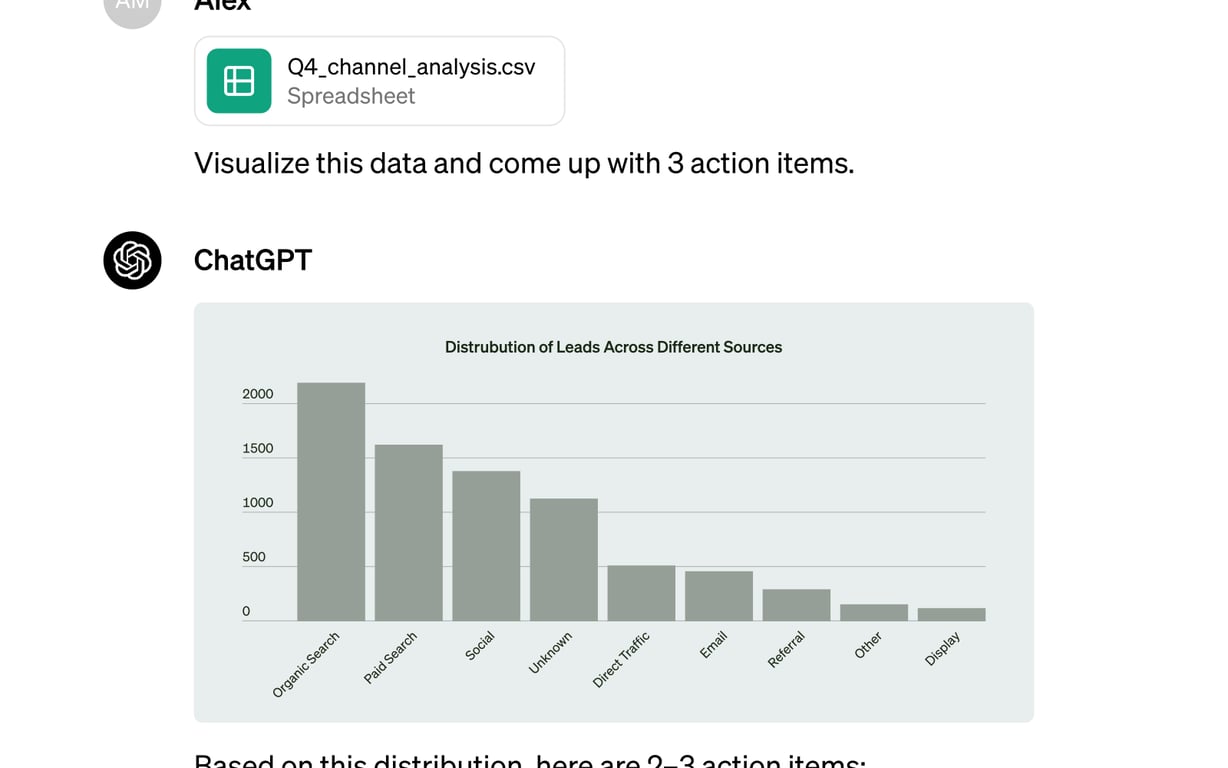
Task: Click the Display bar in the chart
Action: 951,613
